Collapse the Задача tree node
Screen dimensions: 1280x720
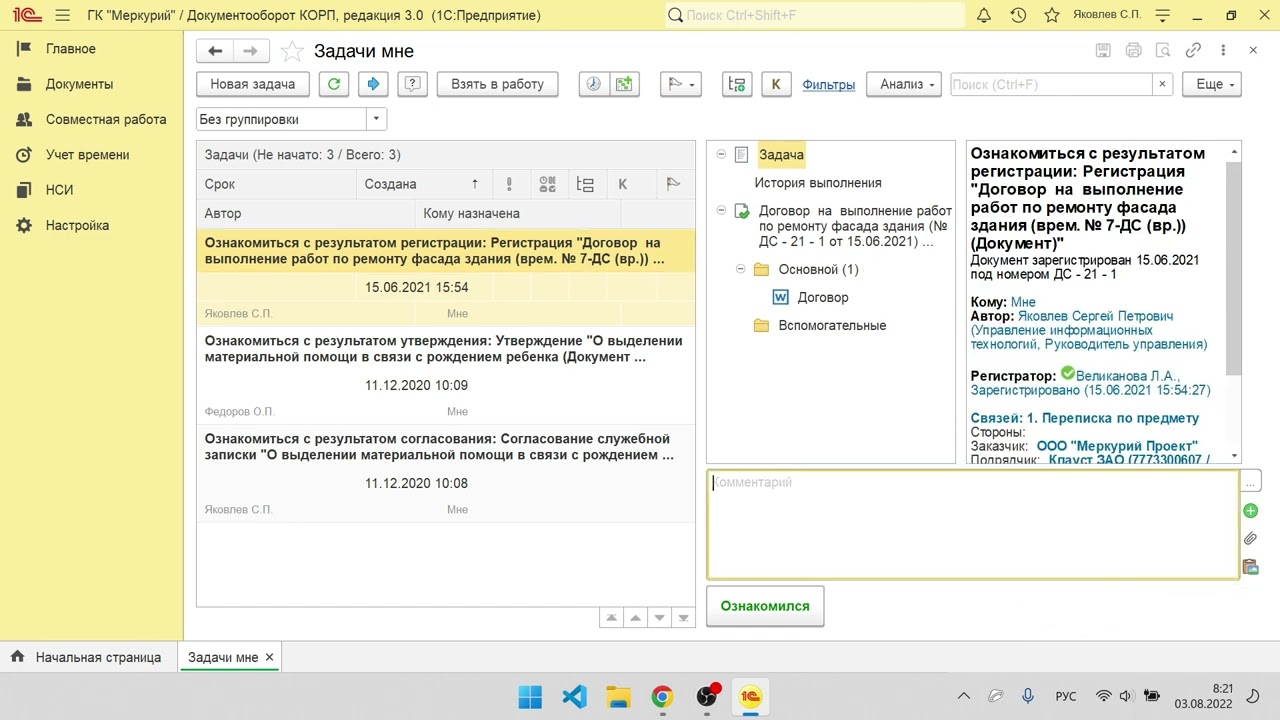click(x=721, y=154)
